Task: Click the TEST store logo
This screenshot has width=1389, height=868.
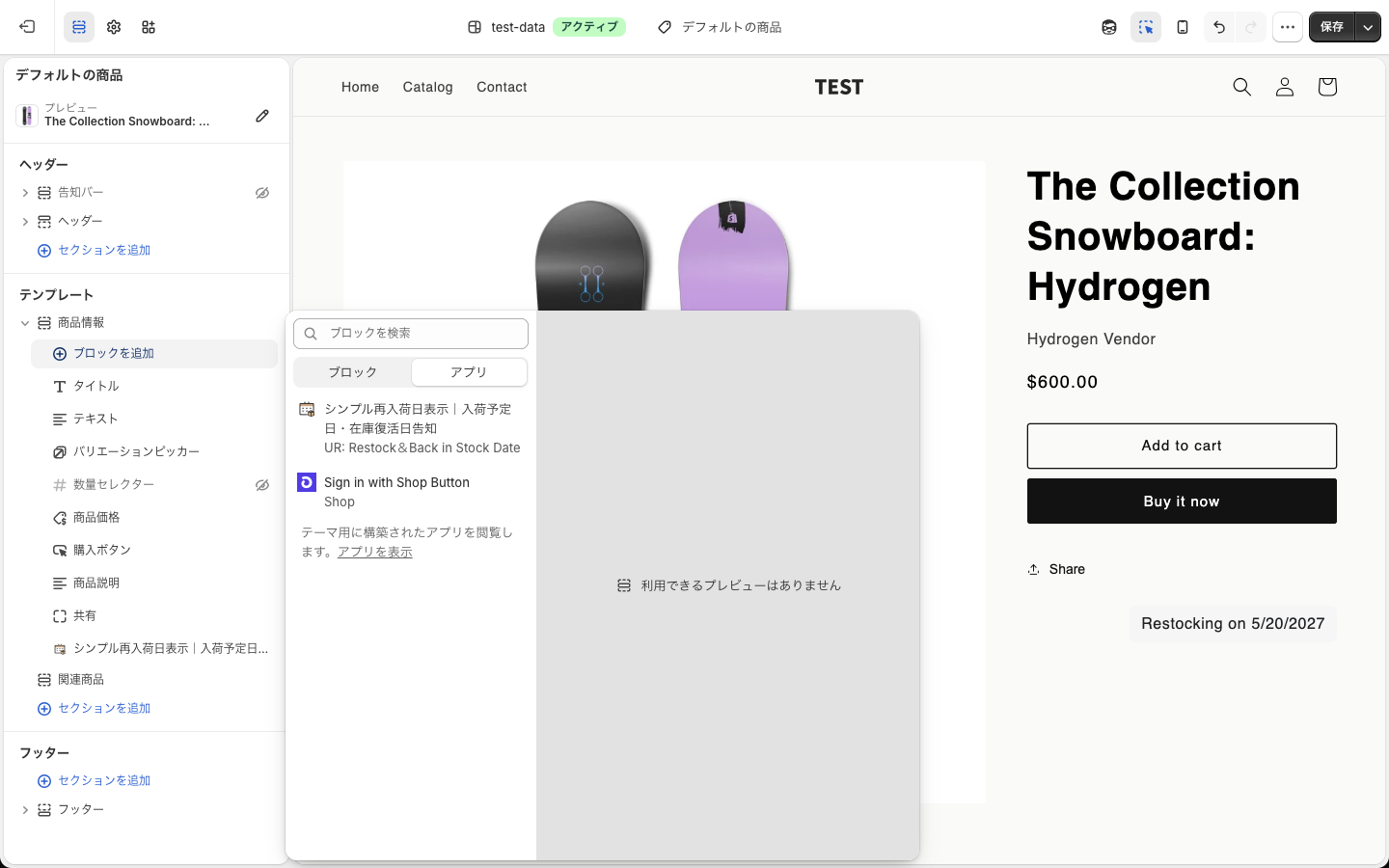Action: [x=839, y=87]
